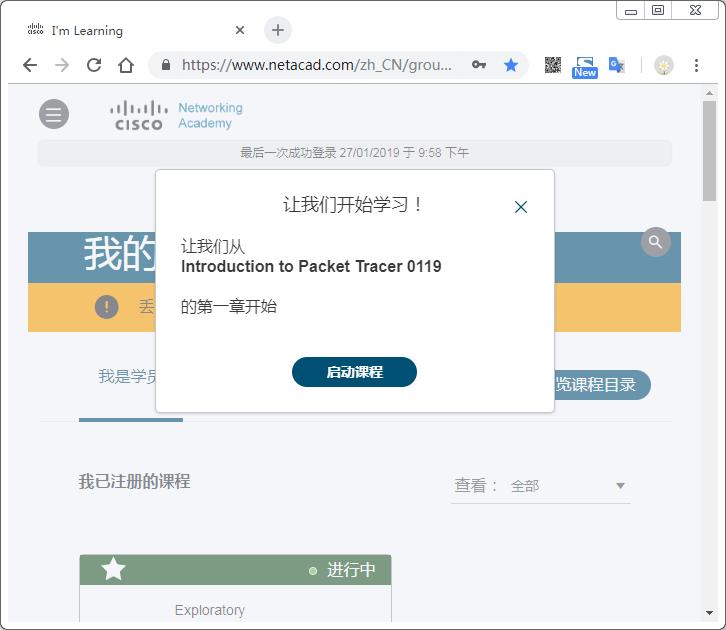Open the QR code extension
The image size is (726, 630).
(x=553, y=65)
